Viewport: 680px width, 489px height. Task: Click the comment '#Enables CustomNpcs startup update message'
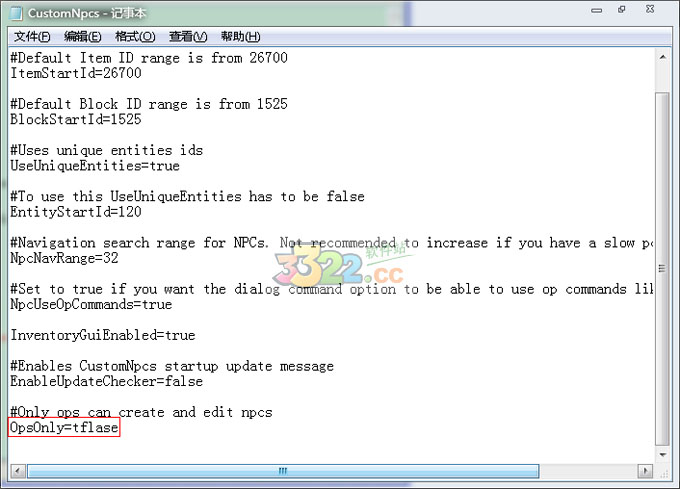[172, 366]
